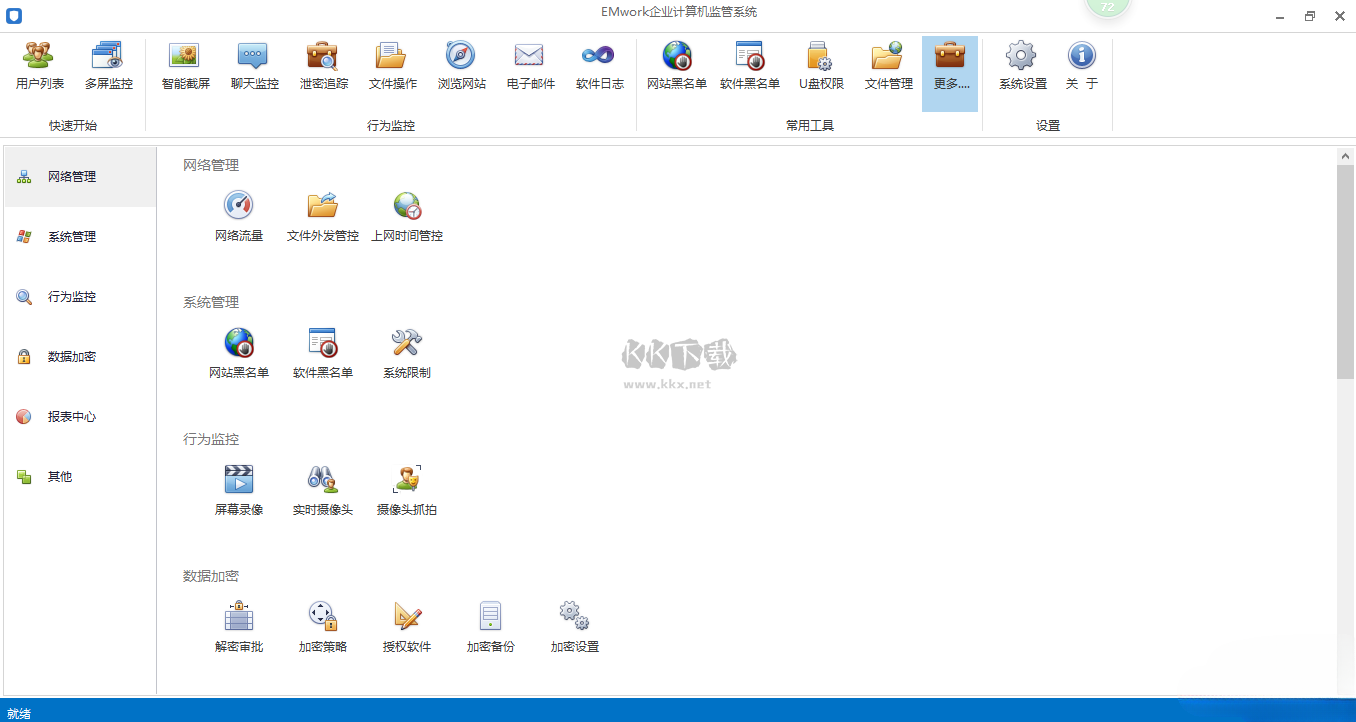The height and width of the screenshot is (722, 1356).
Task: Open the 加密策略 encryption policy
Action: point(322,628)
